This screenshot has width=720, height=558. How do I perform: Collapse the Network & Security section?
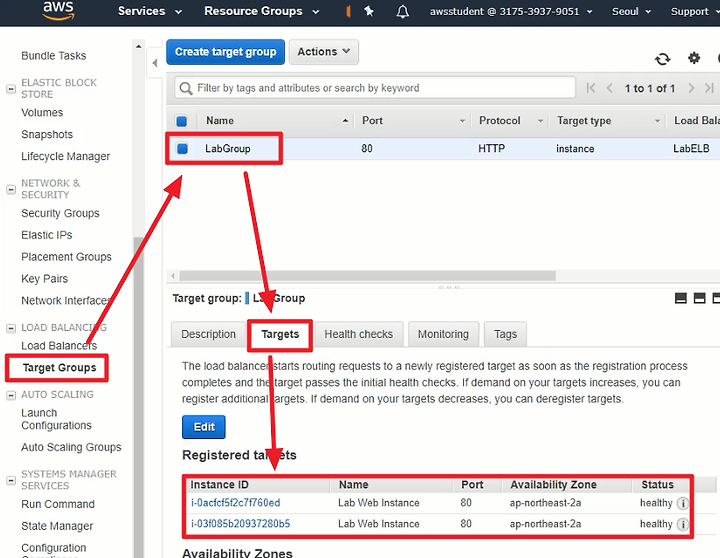click(11, 189)
